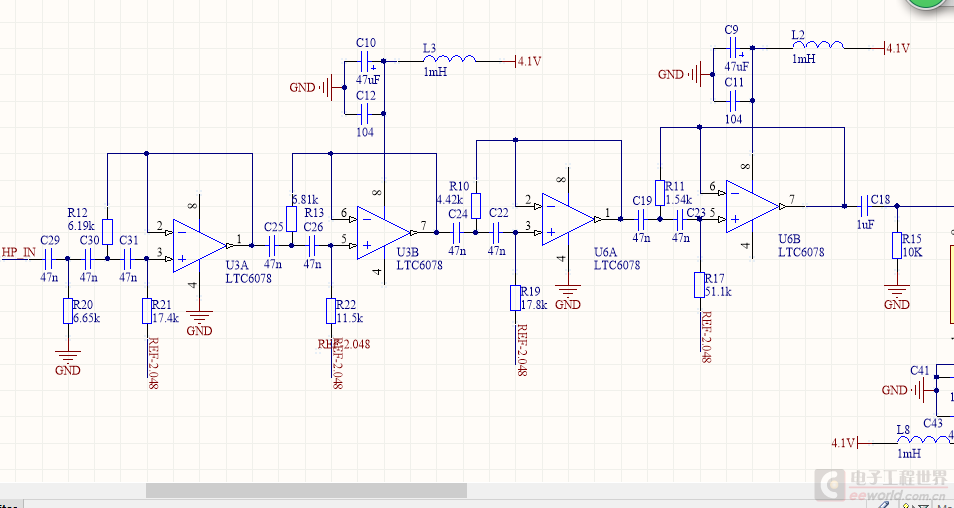Select REF-2.048 label under R17
The width and height of the screenshot is (954, 508).
(706, 336)
